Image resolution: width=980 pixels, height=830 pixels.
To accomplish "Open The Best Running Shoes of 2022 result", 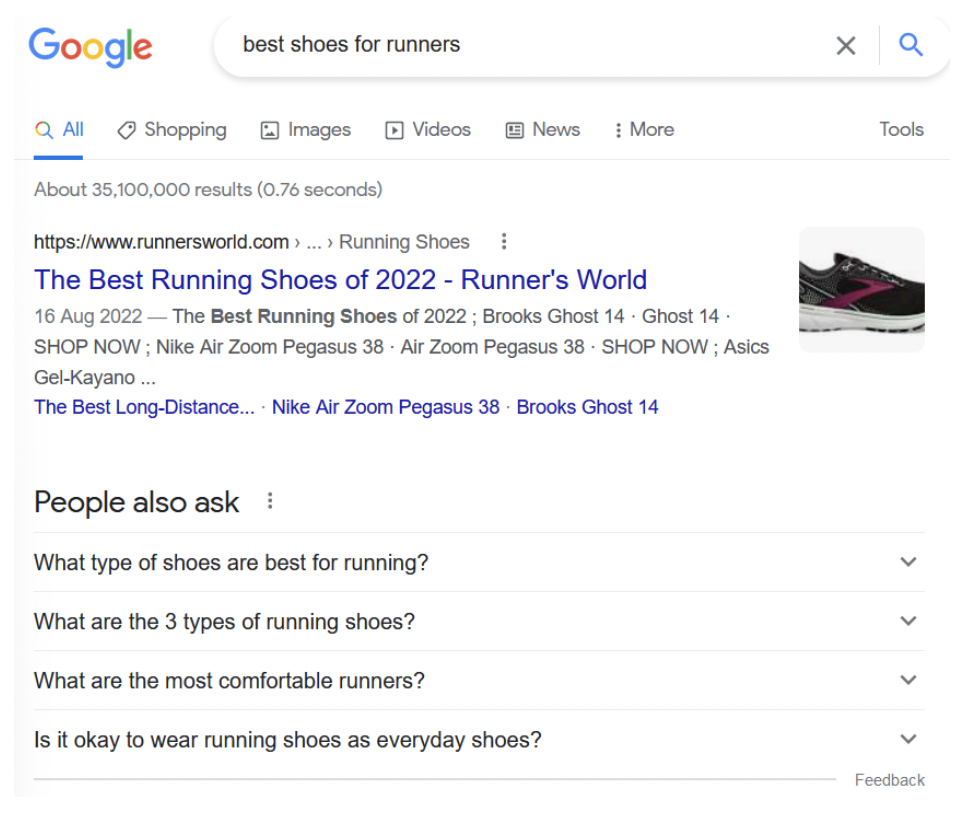I will click(x=340, y=280).
